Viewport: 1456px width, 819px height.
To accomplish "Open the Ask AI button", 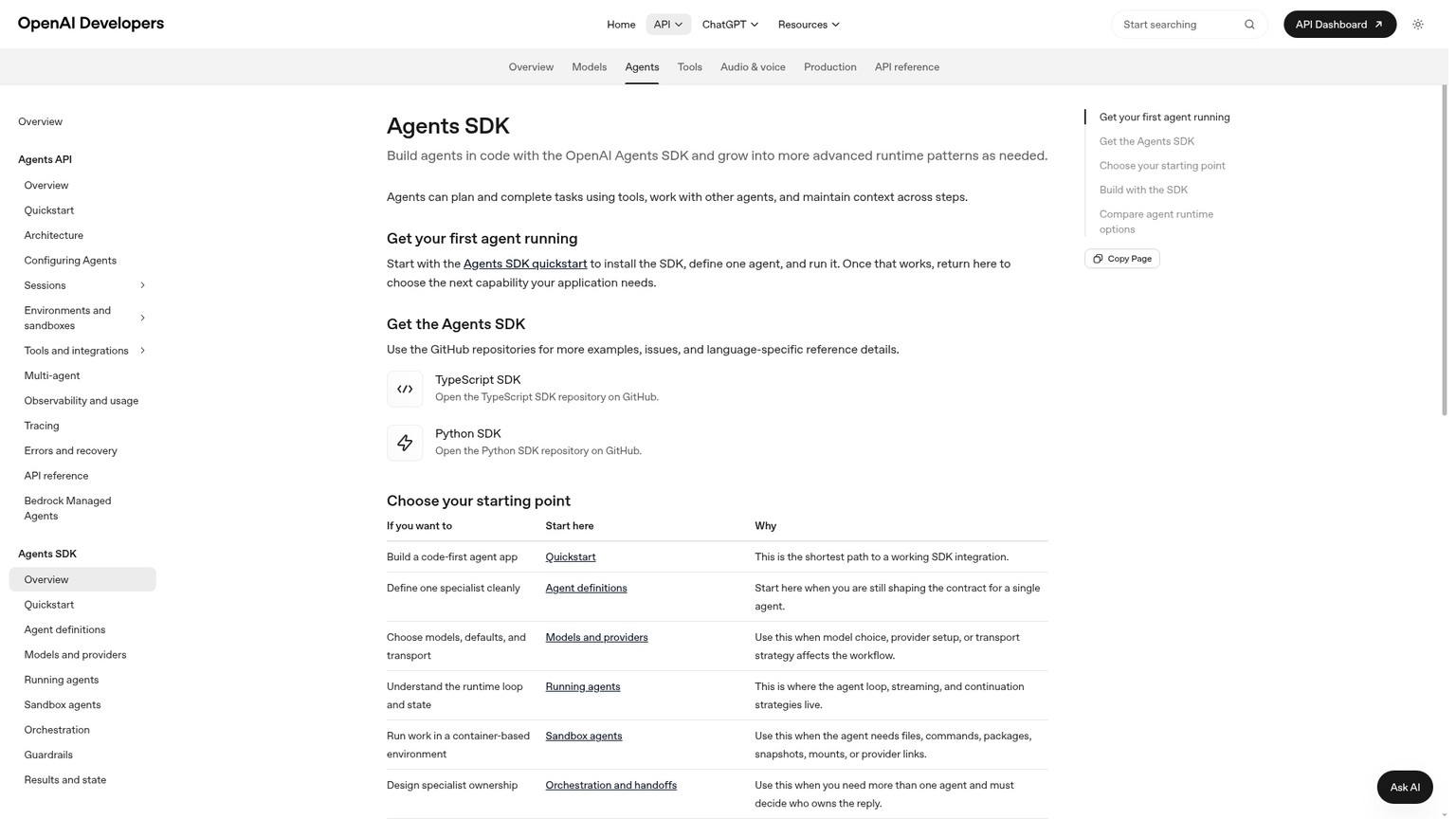I will tap(1404, 788).
